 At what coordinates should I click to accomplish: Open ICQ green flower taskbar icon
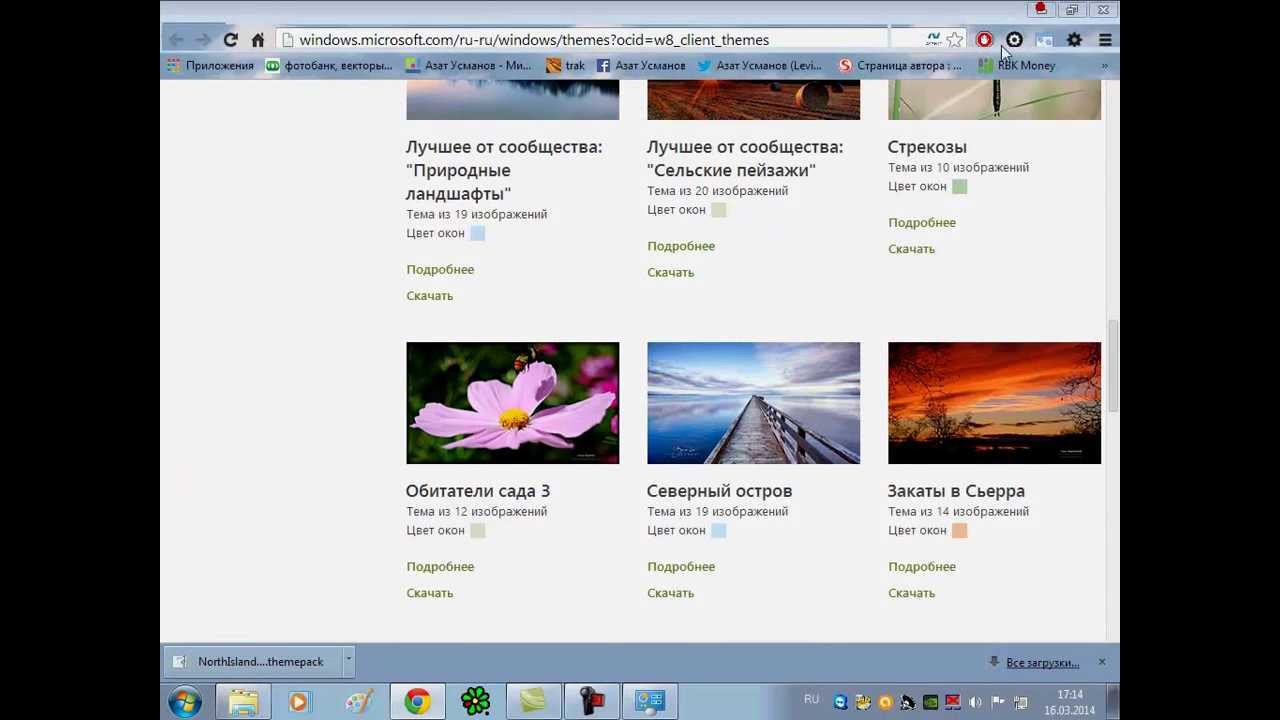click(x=475, y=702)
